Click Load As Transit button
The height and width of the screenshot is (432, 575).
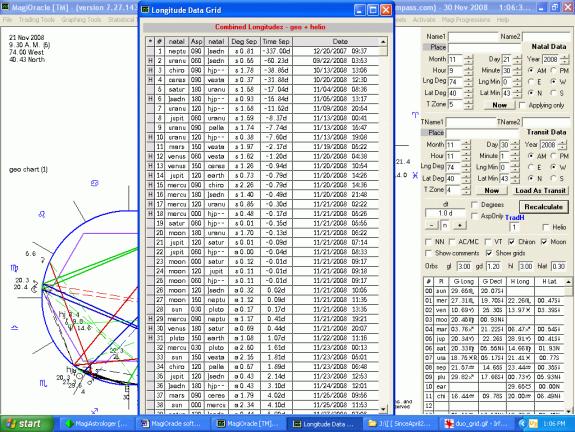click(x=540, y=191)
